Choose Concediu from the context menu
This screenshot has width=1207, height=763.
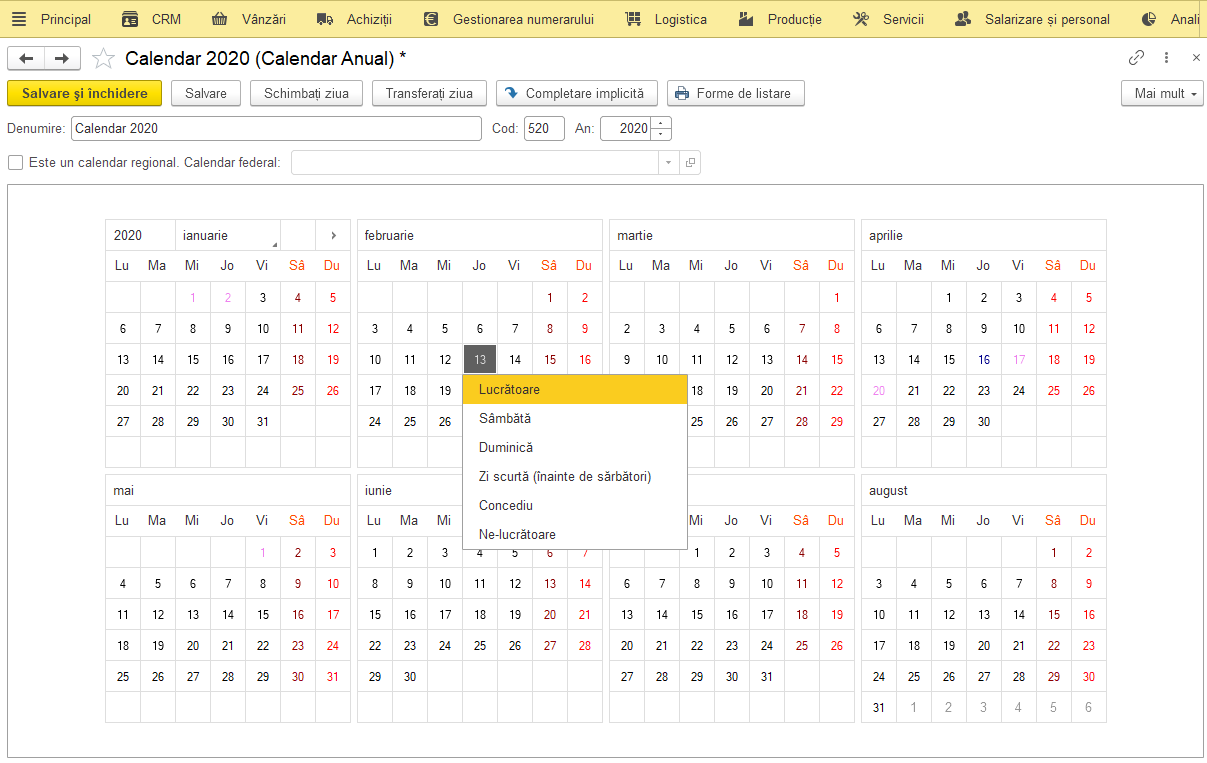tap(575, 505)
